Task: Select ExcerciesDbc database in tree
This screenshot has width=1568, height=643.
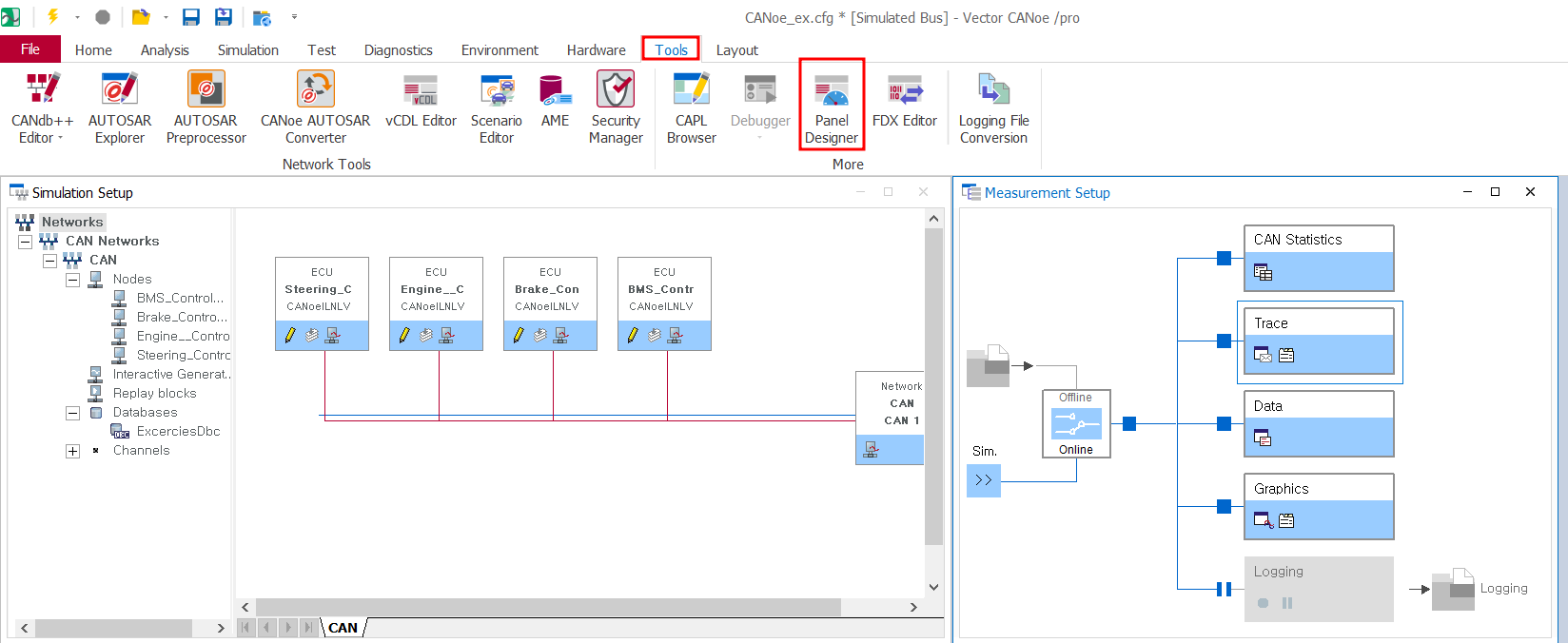Action: point(178,432)
